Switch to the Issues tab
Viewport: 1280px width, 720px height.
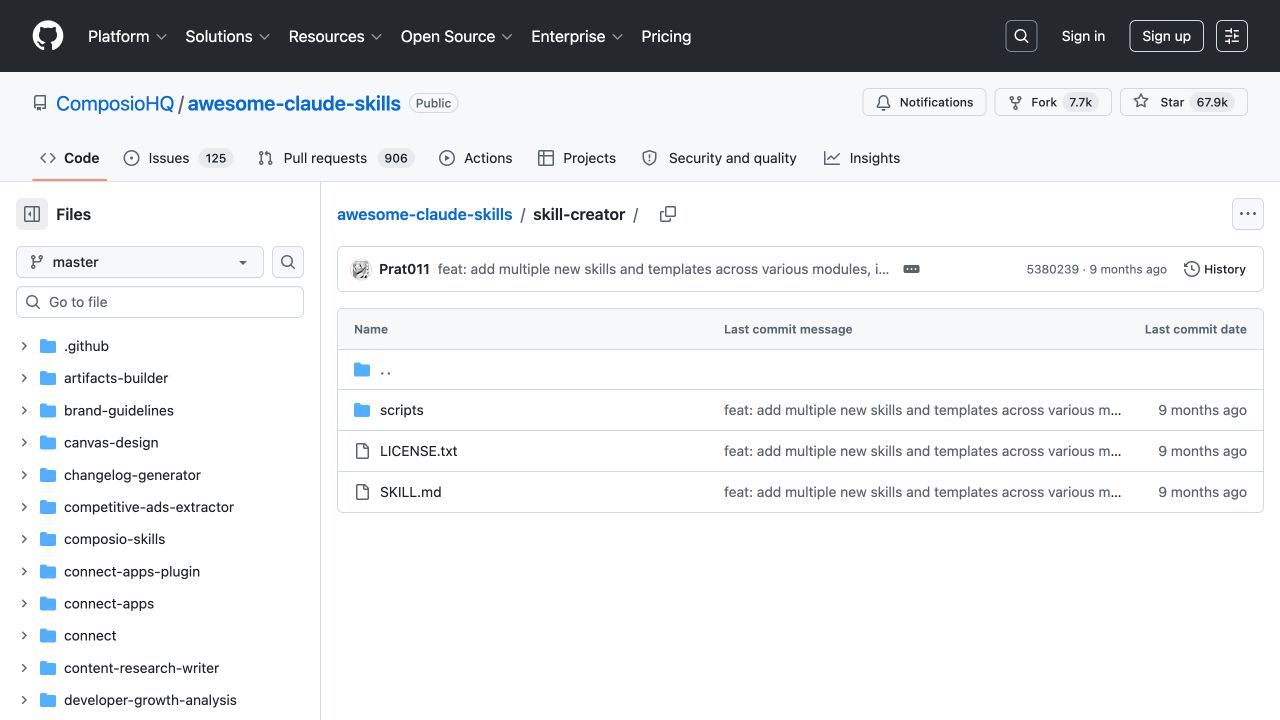pyautogui.click(x=178, y=158)
